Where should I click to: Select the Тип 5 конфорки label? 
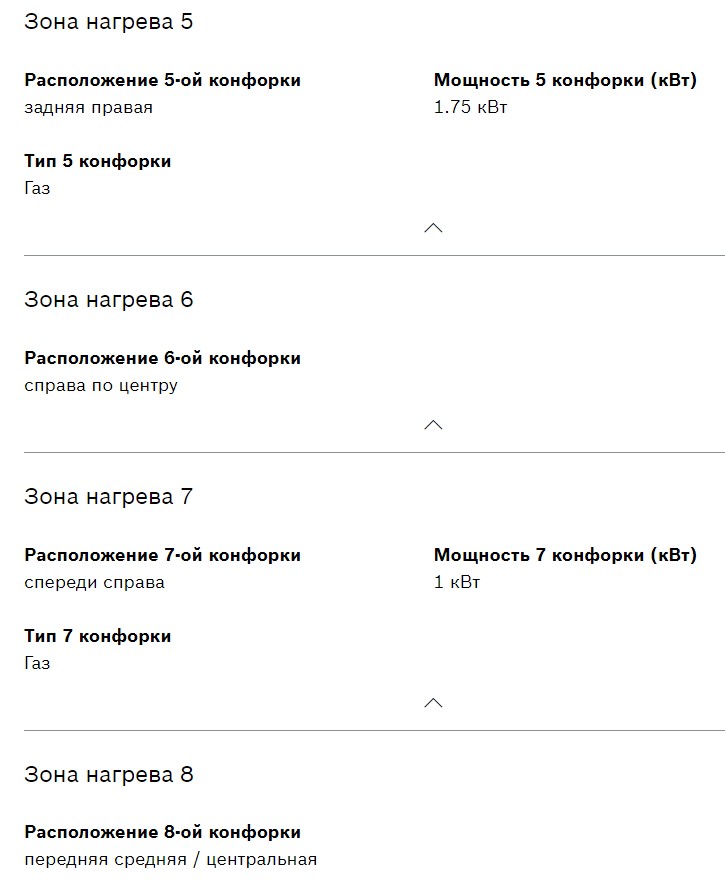pyautogui.click(x=98, y=161)
